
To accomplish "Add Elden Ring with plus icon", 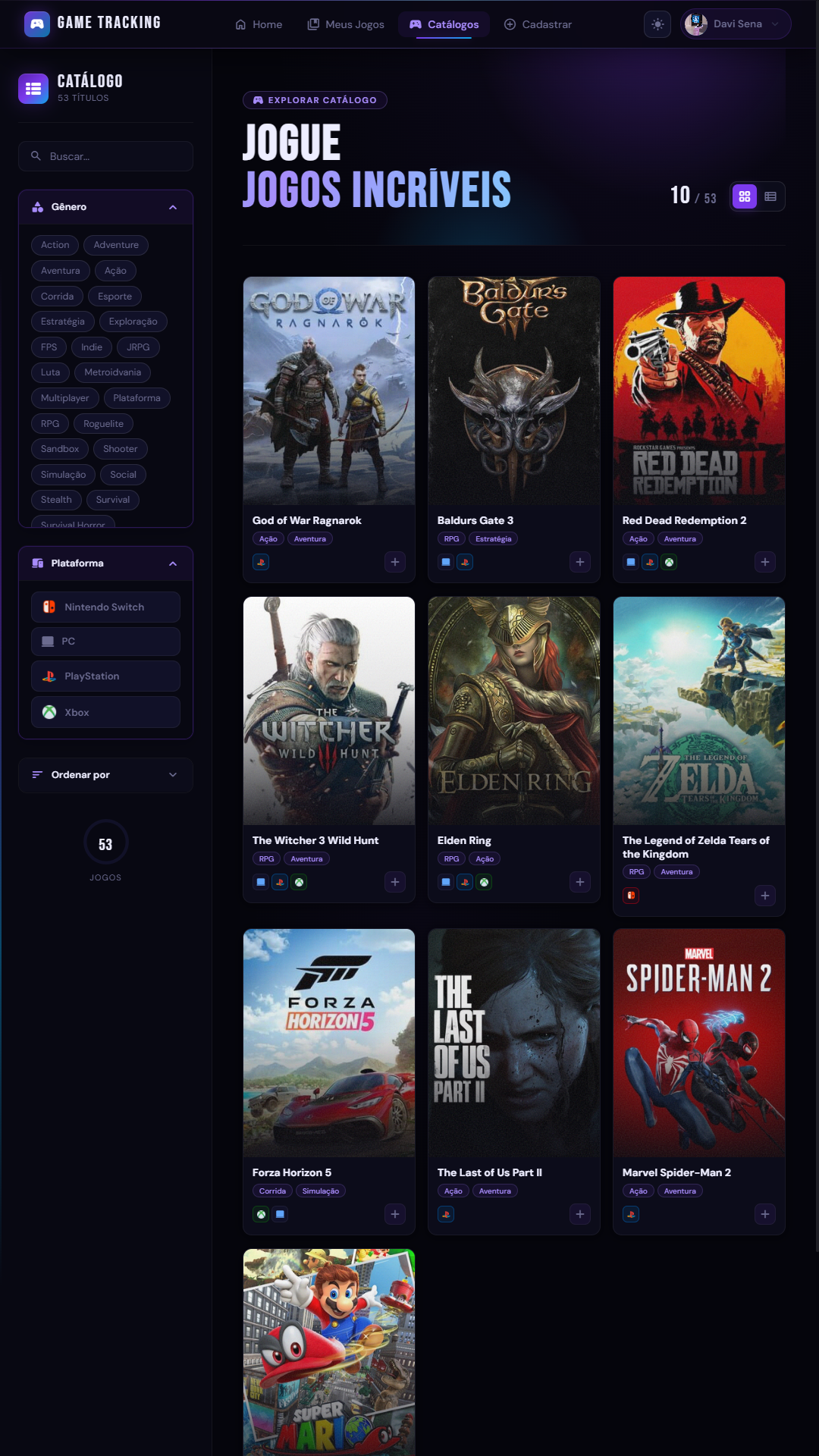I will 580,882.
